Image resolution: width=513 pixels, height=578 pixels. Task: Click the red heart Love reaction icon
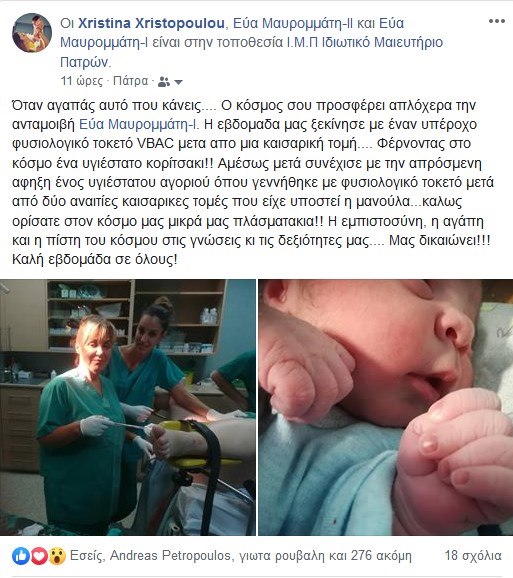[x=39, y=556]
